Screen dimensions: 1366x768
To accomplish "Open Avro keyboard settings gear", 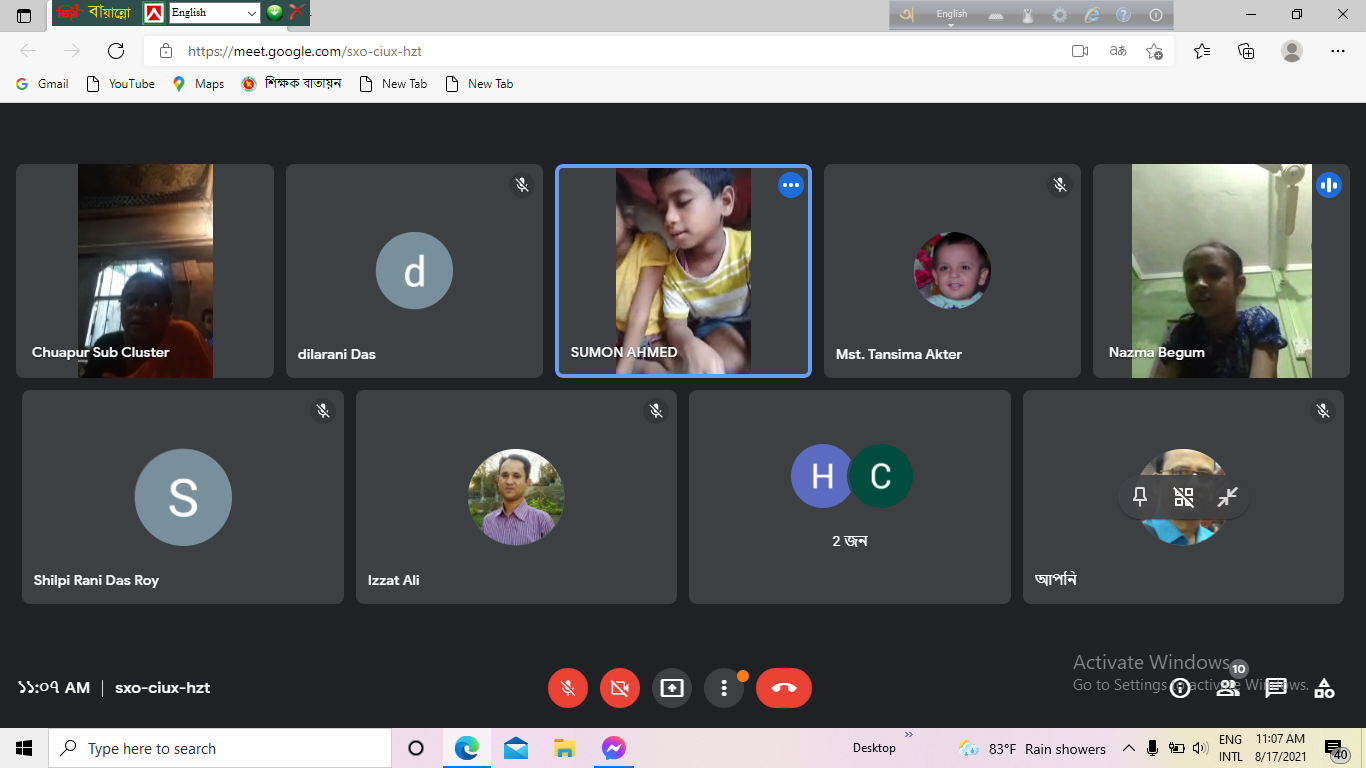I will point(1060,15).
